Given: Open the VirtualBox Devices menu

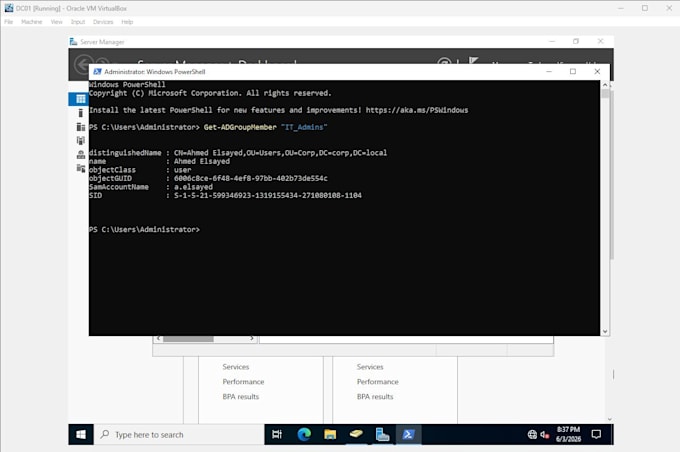Looking at the screenshot, I should [103, 22].
